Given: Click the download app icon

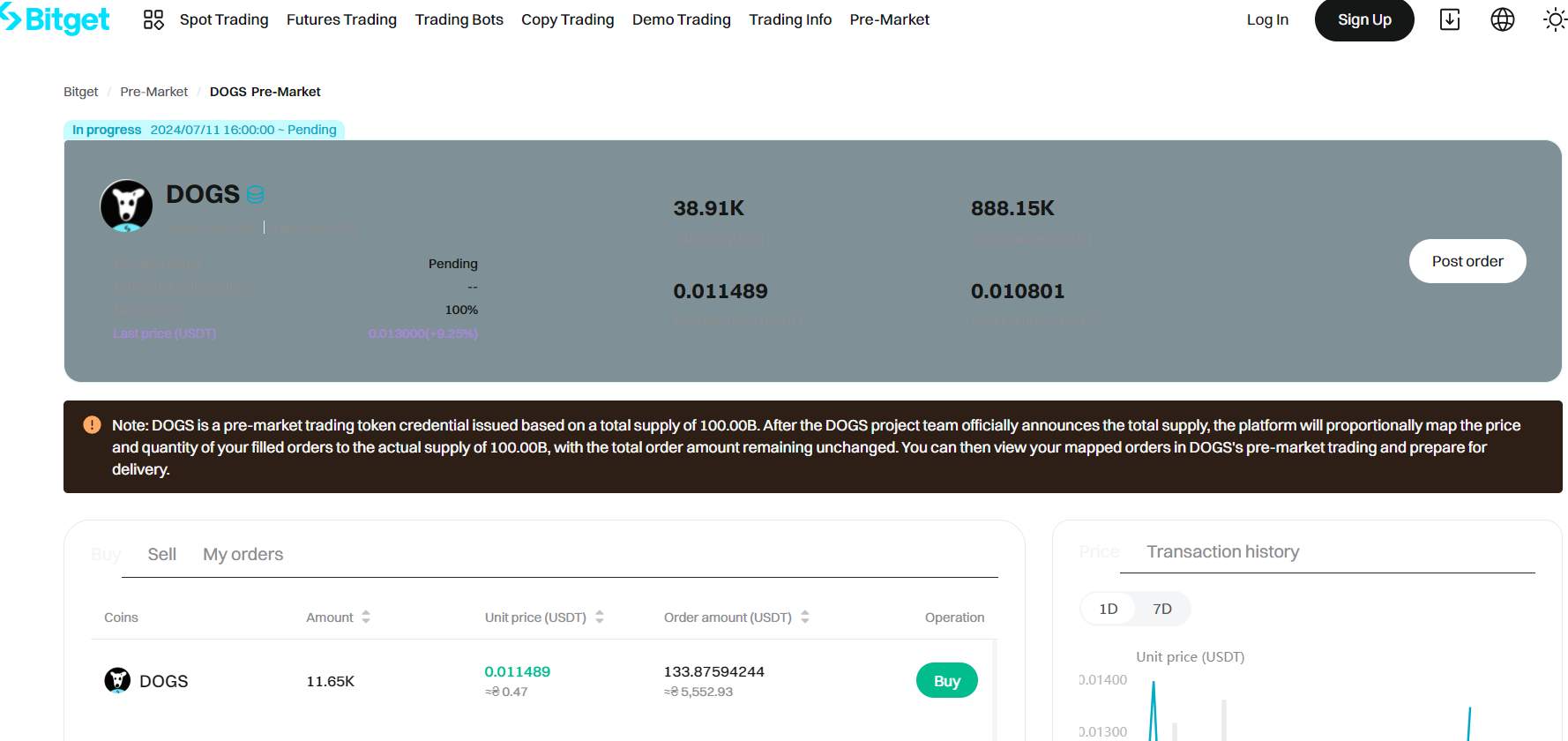Looking at the screenshot, I should pos(1450,19).
